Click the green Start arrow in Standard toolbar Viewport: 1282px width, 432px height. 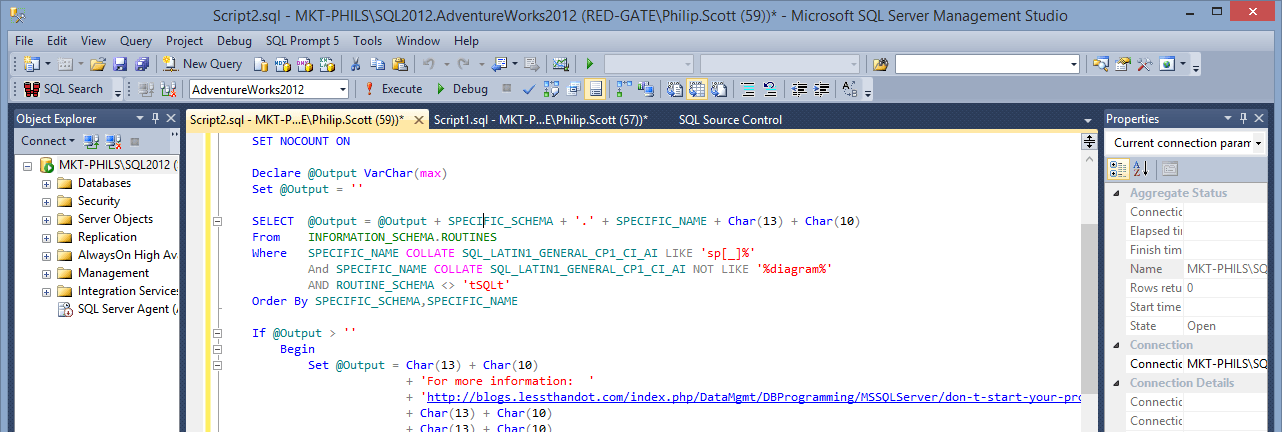coord(590,64)
